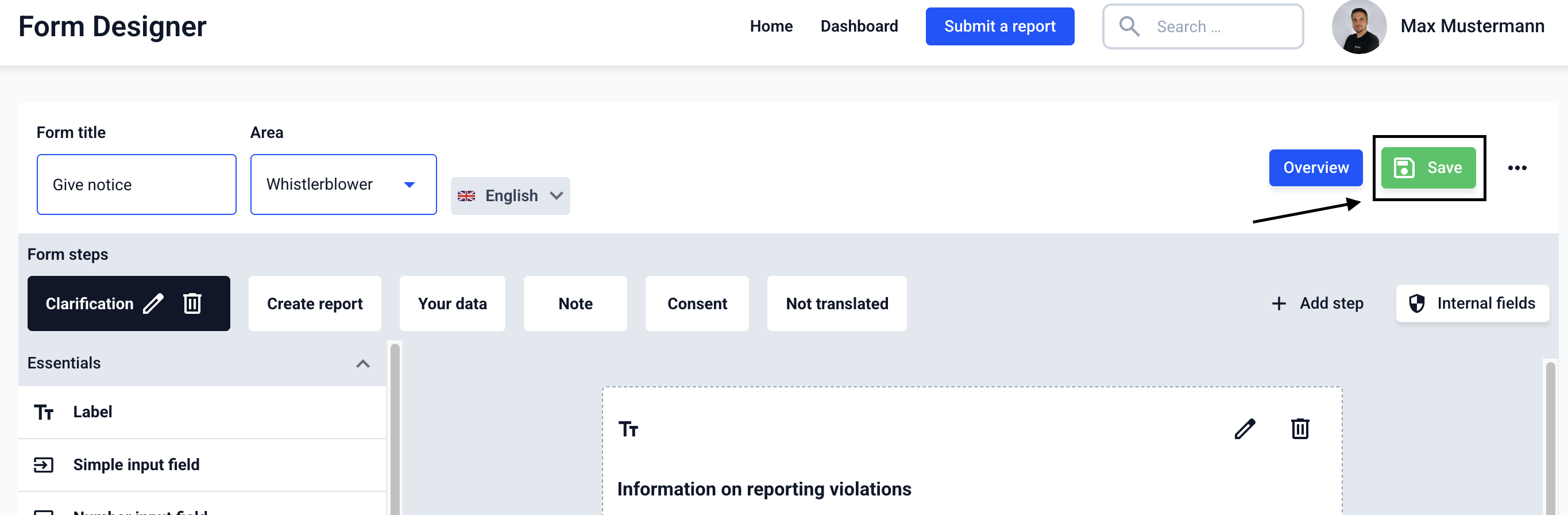Click the floppy disk icon on Save
This screenshot has height=515, width=1568.
(x=1404, y=168)
